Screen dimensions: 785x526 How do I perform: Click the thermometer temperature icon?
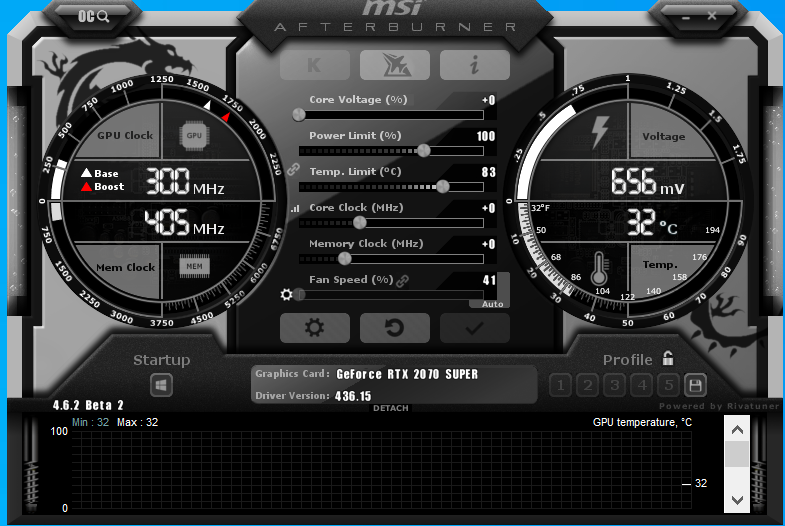(599, 269)
